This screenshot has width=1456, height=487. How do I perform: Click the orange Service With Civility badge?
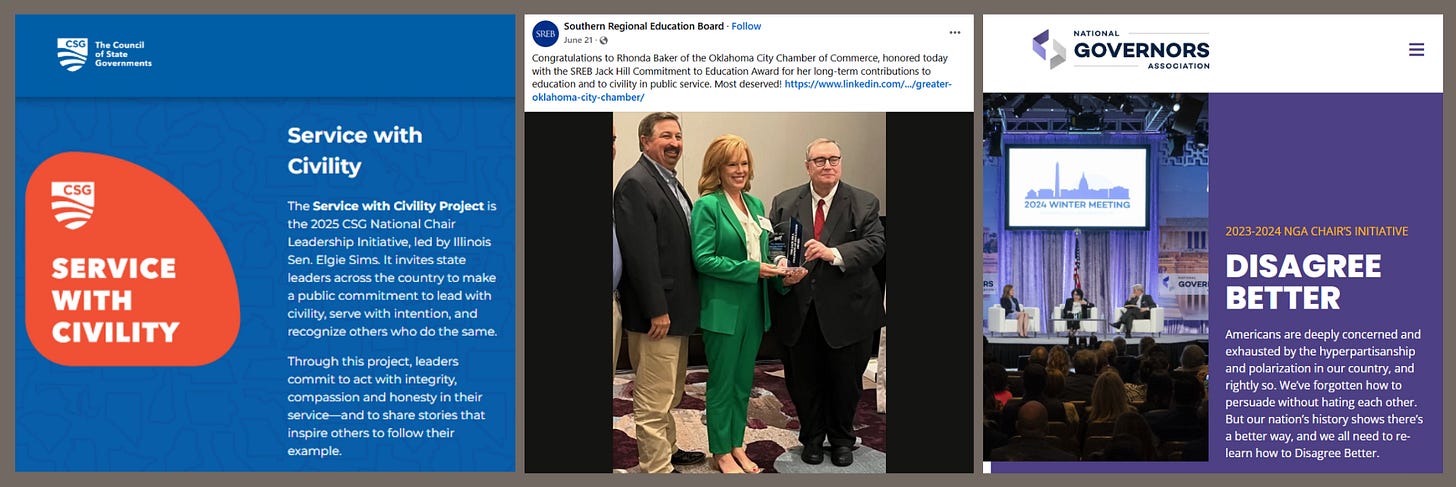(x=132, y=259)
